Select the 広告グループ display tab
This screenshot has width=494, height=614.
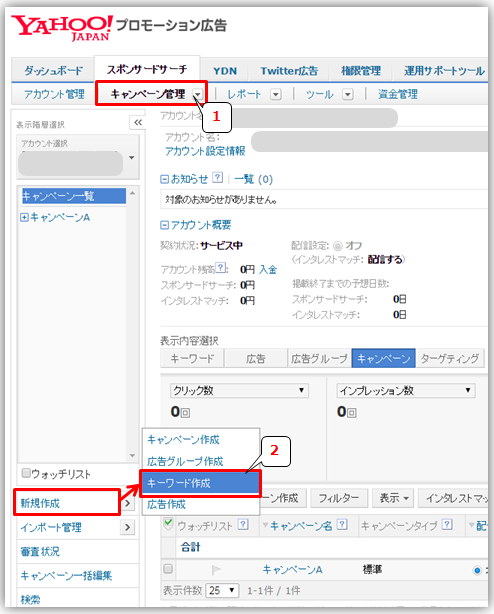click(x=319, y=358)
